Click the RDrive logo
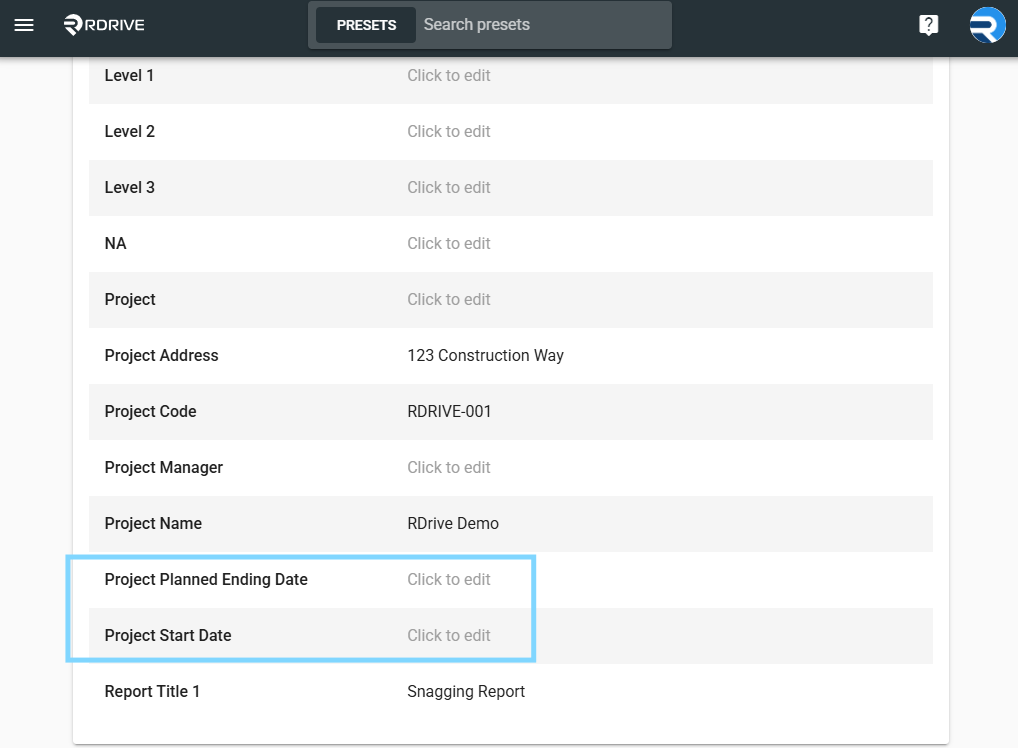 point(104,25)
